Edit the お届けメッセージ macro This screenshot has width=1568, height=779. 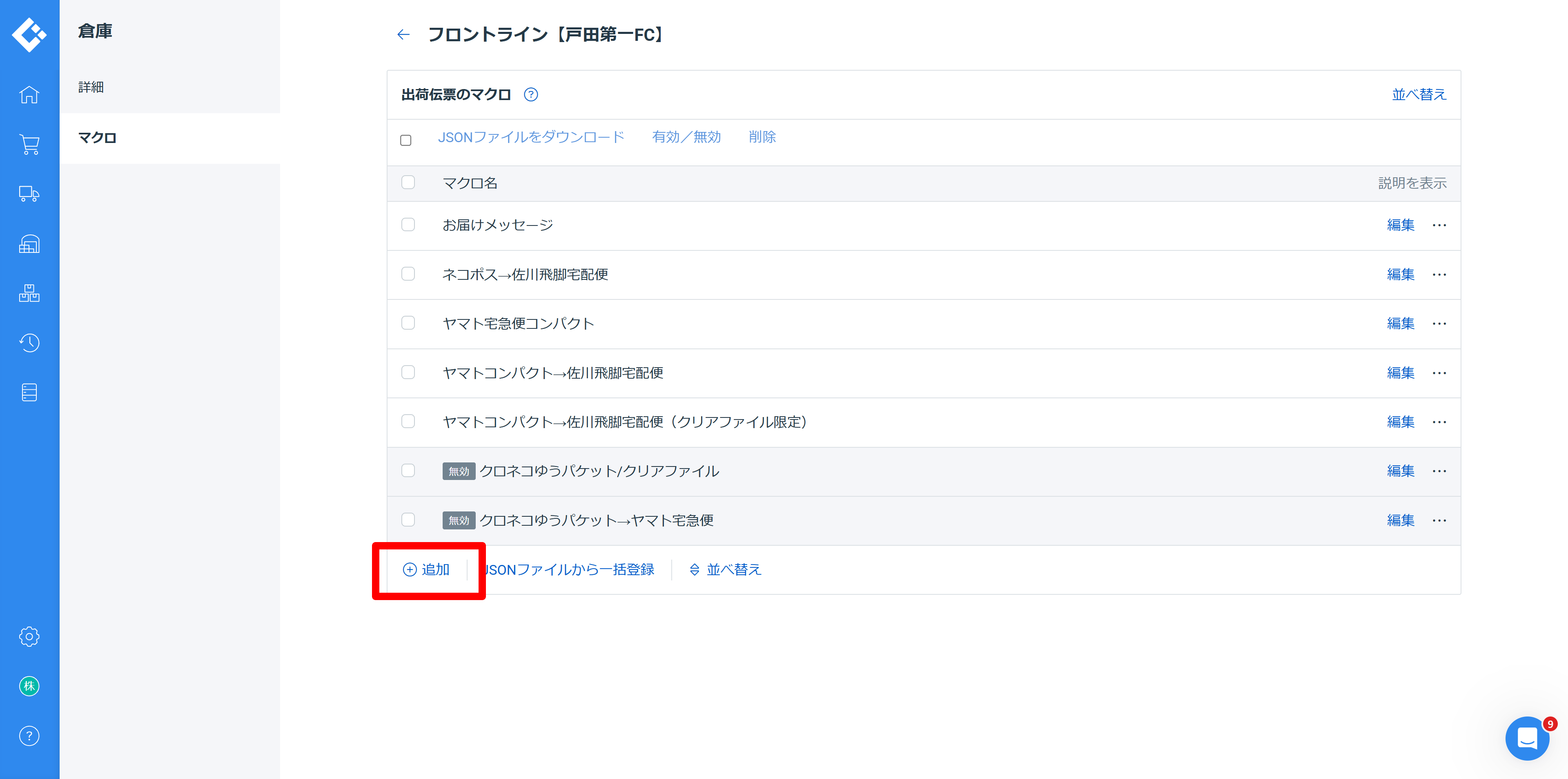pyautogui.click(x=1401, y=225)
